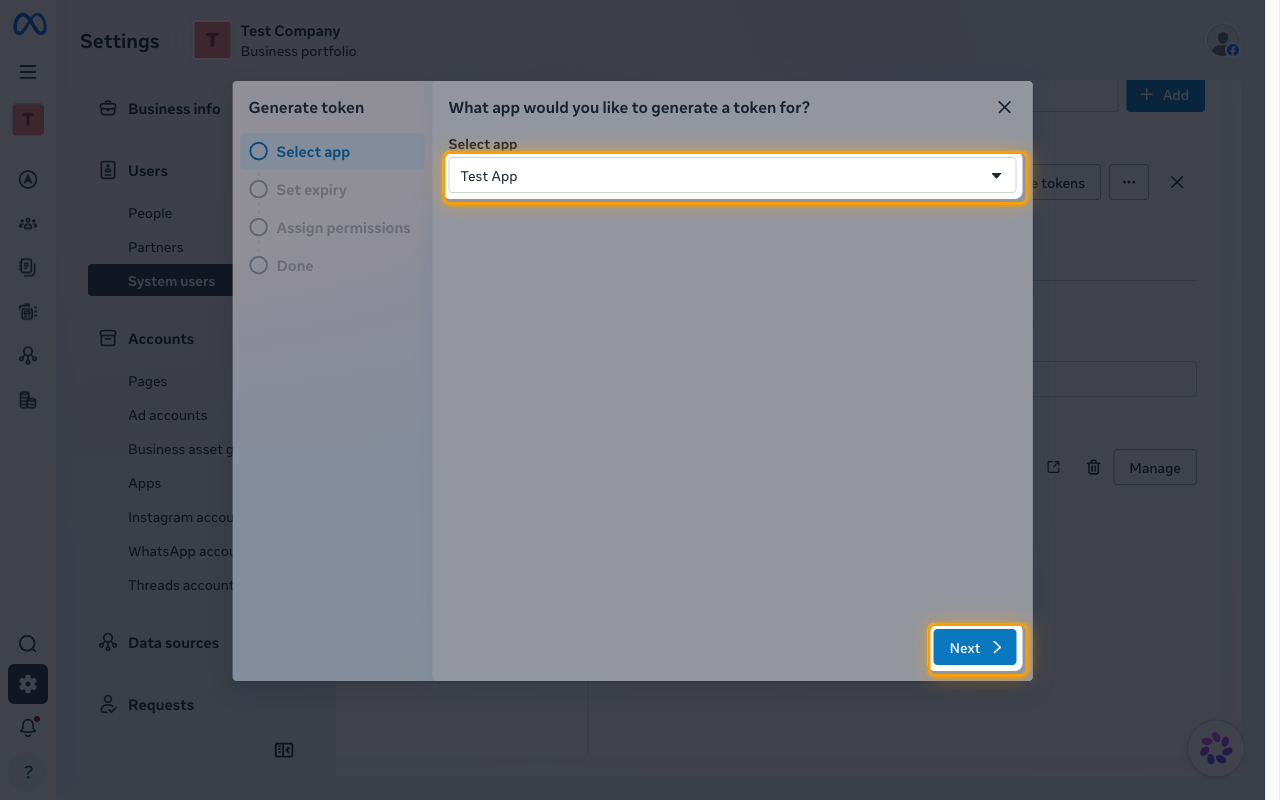This screenshot has height=800, width=1280.
Task: Click the profile avatar icon
Action: tap(1223, 41)
